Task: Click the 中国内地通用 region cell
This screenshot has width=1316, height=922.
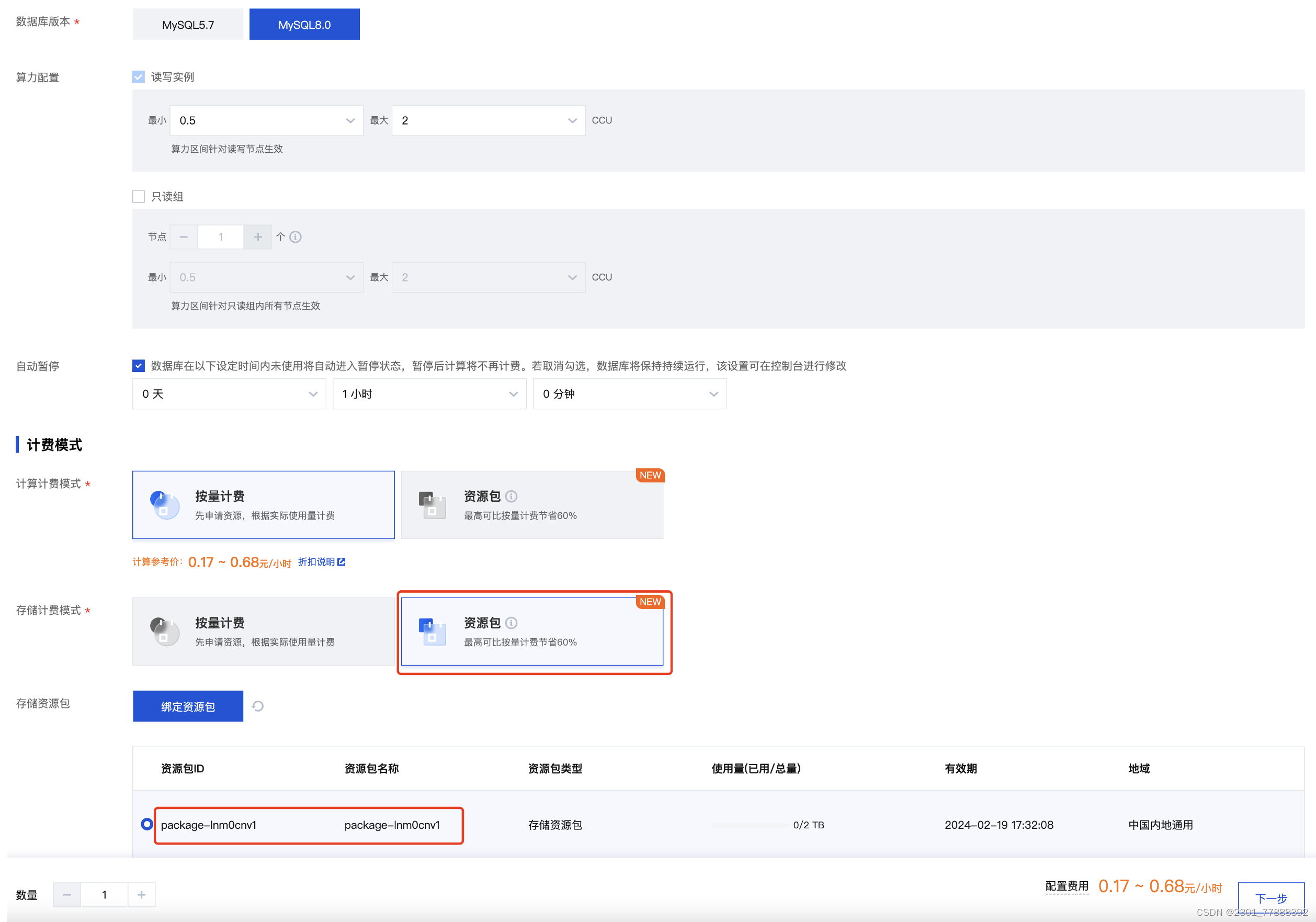Action: click(1161, 825)
